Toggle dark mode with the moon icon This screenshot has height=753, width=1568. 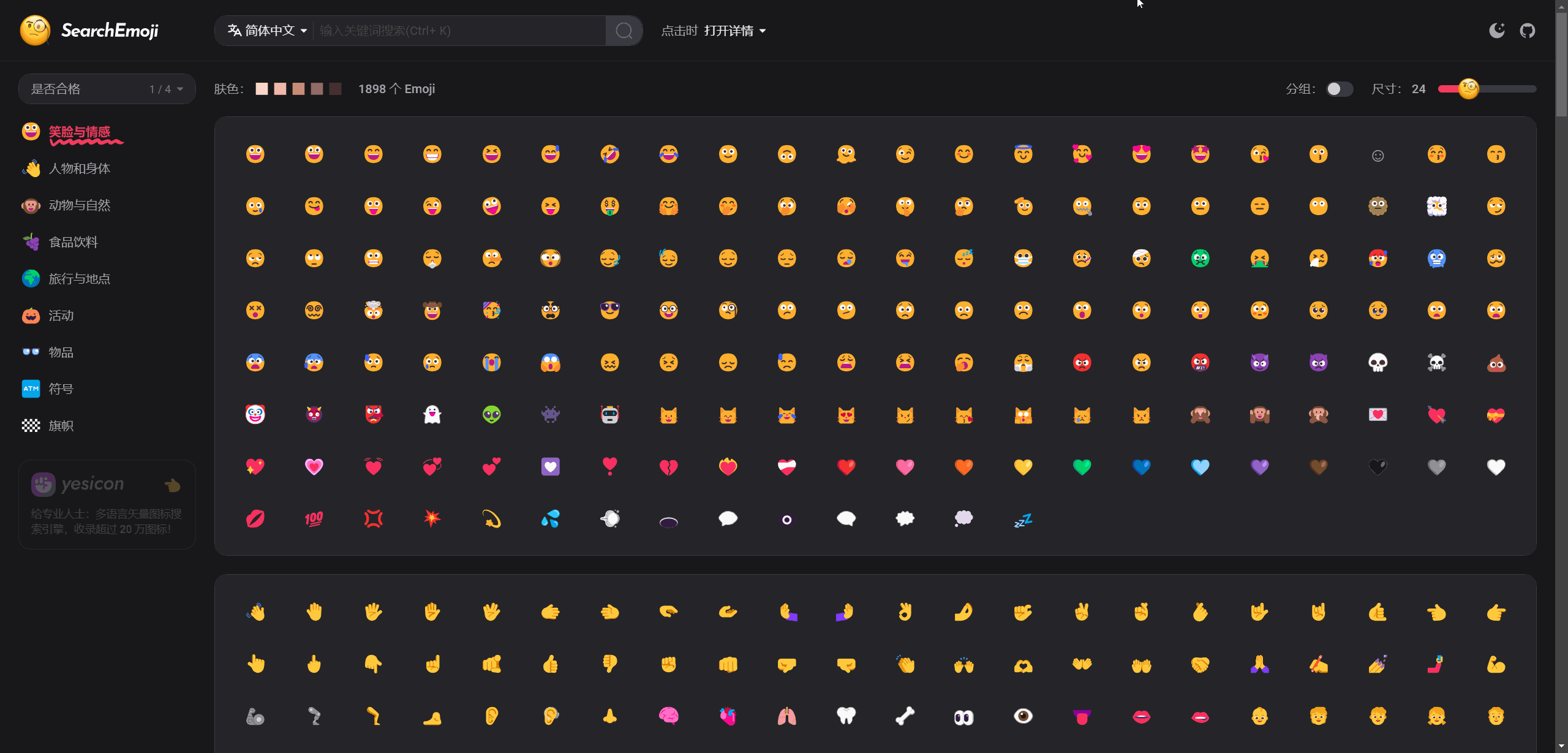pyautogui.click(x=1497, y=30)
